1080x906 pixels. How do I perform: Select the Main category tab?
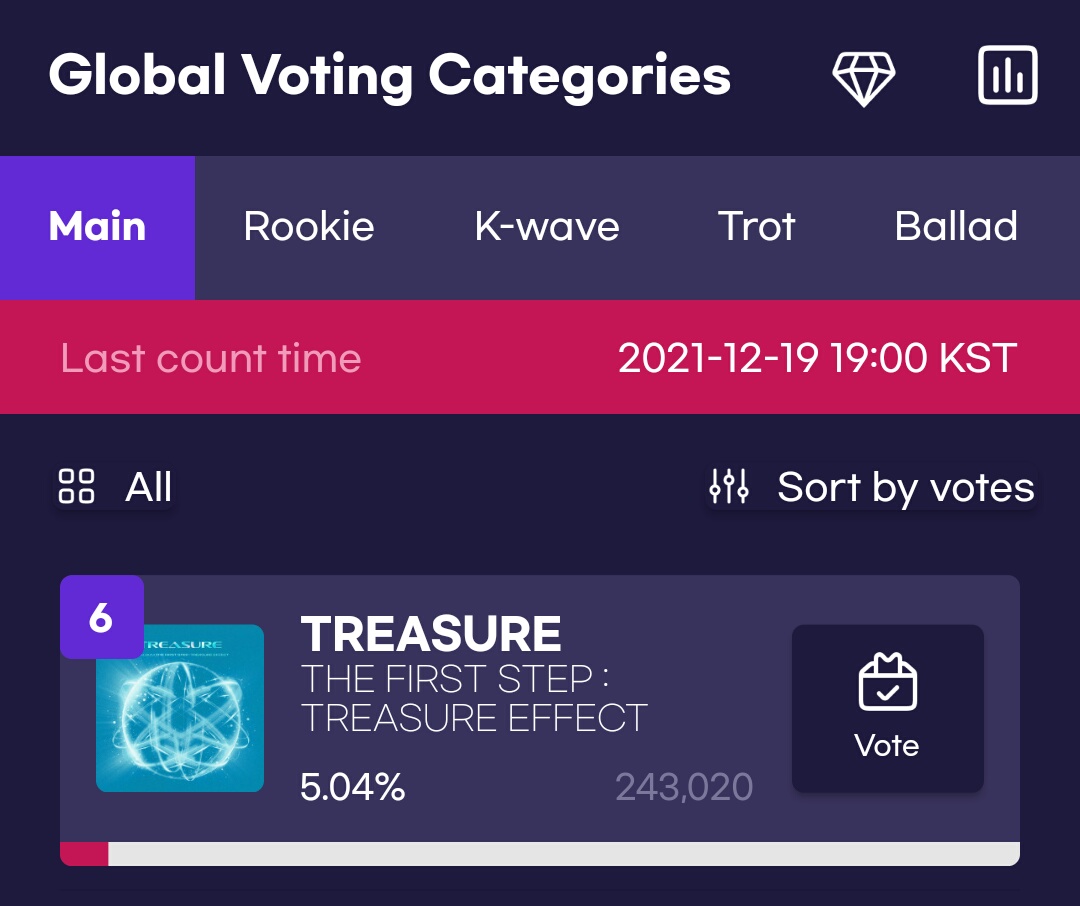97,227
